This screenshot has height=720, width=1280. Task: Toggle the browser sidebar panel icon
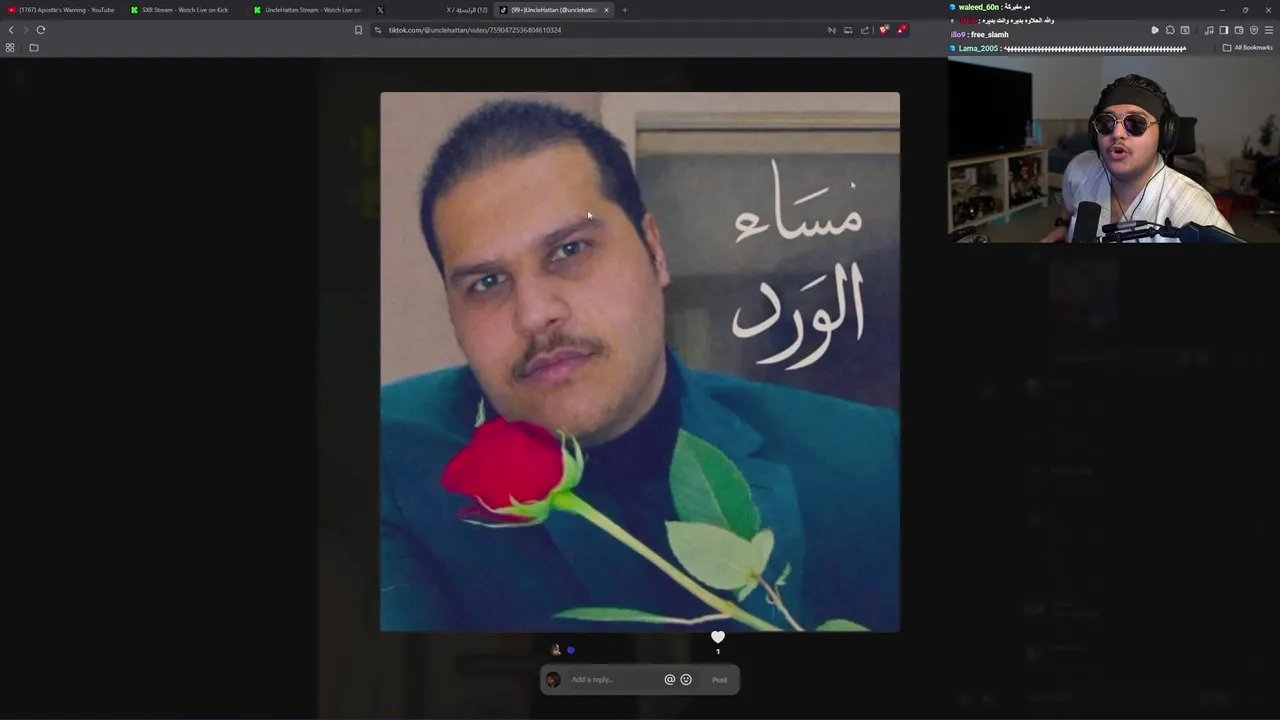[1223, 30]
